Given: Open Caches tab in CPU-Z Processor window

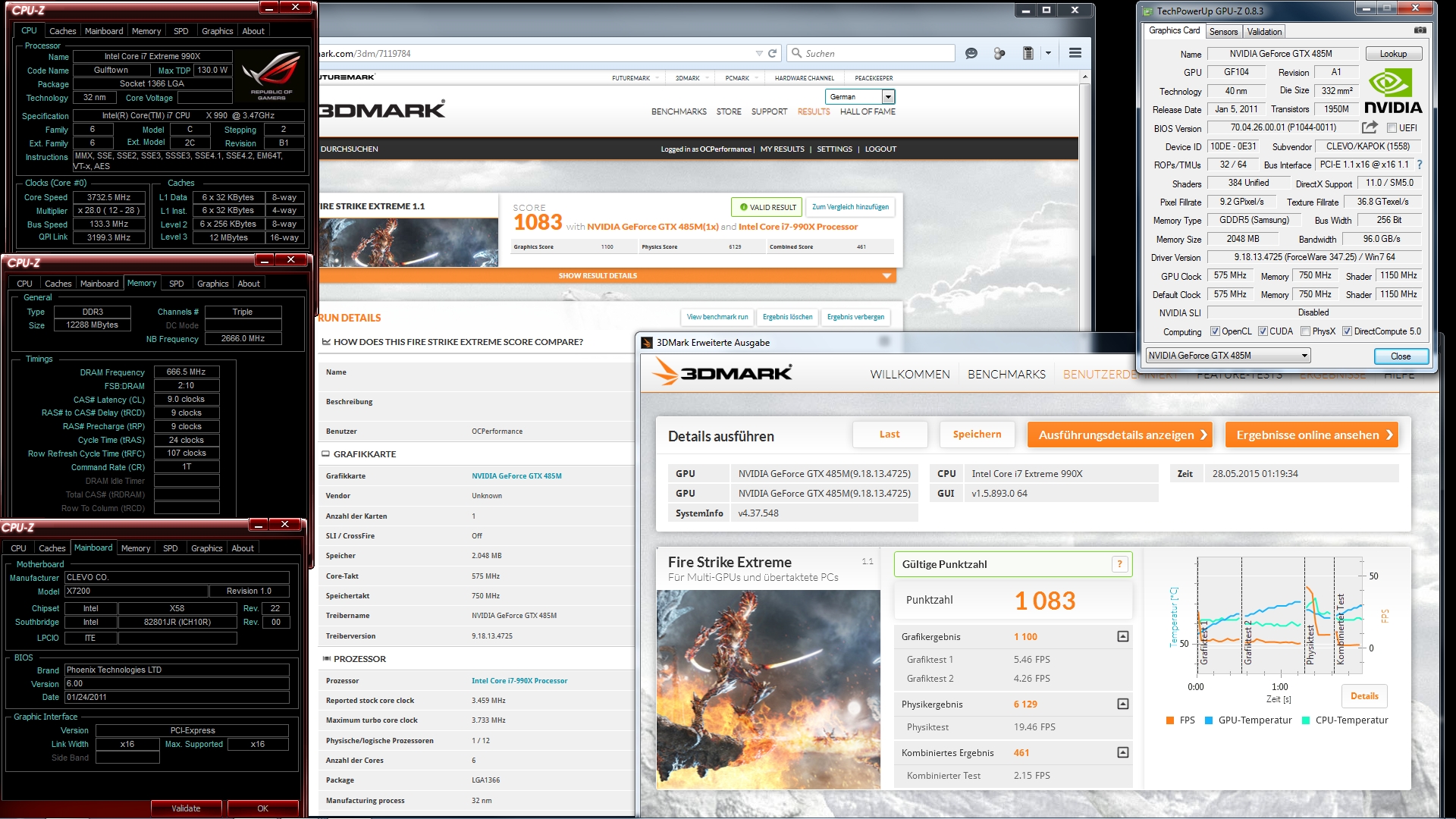Looking at the screenshot, I should point(62,31).
